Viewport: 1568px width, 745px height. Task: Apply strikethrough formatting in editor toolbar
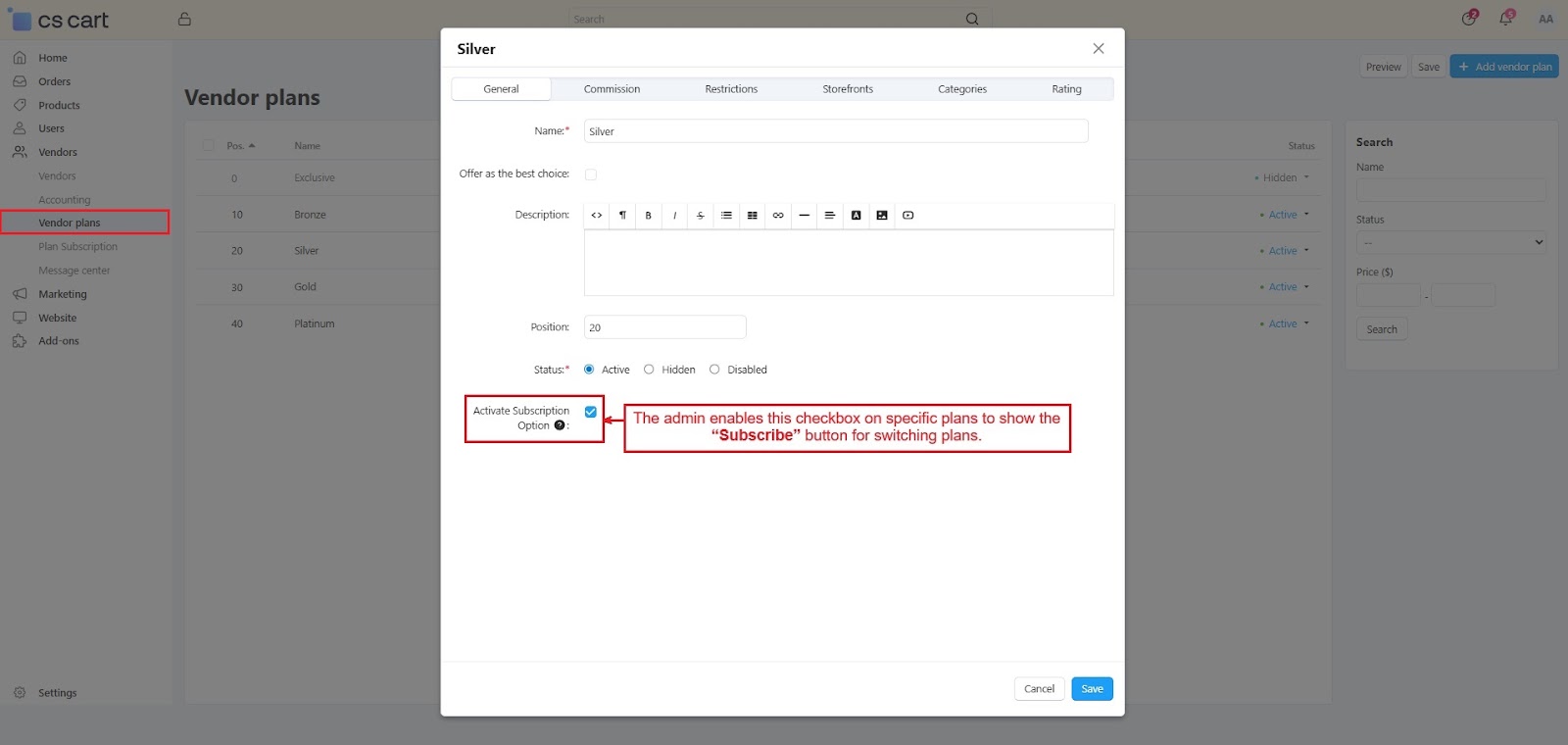click(x=700, y=216)
